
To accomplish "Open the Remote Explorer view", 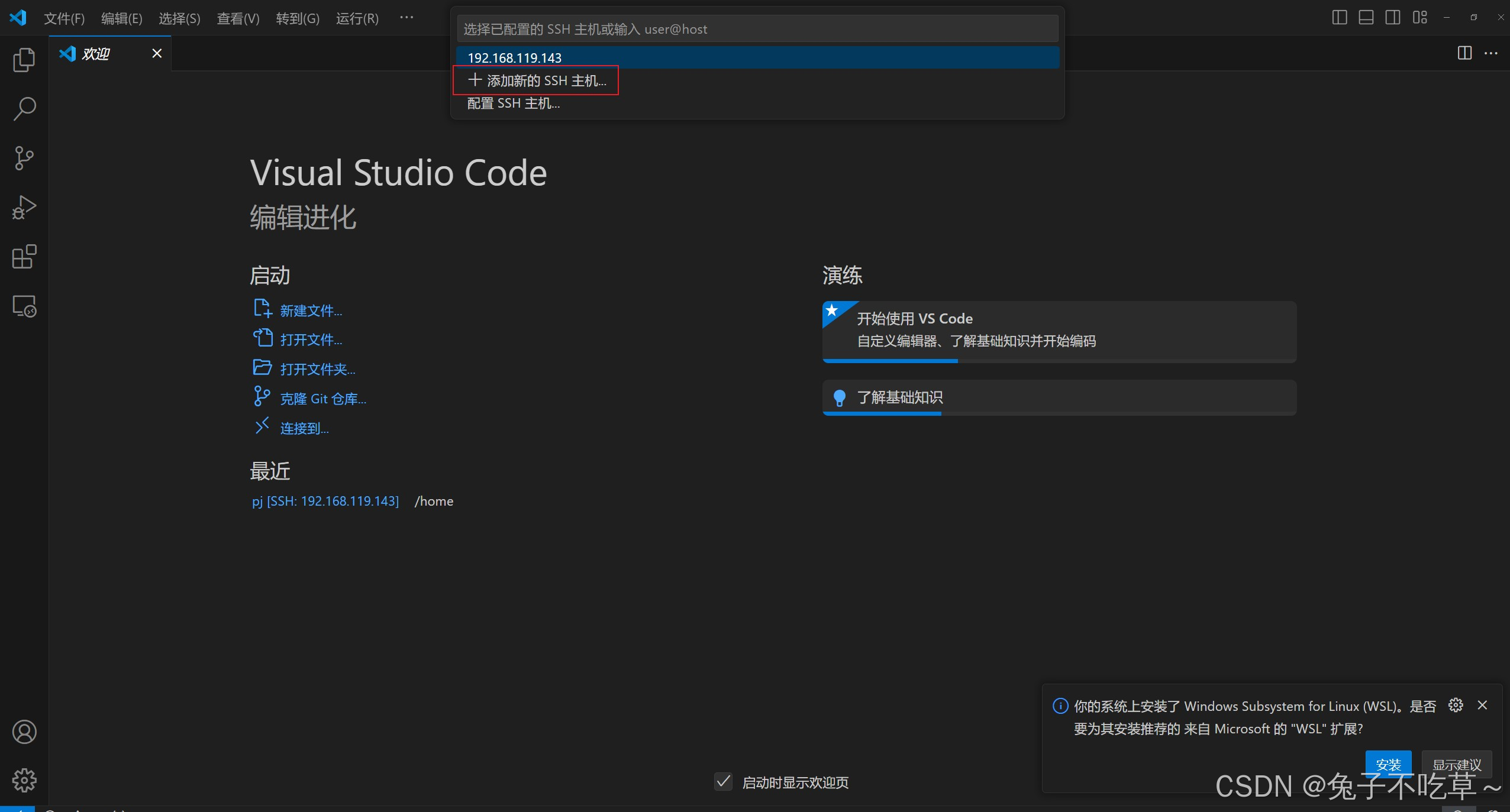I will (24, 306).
